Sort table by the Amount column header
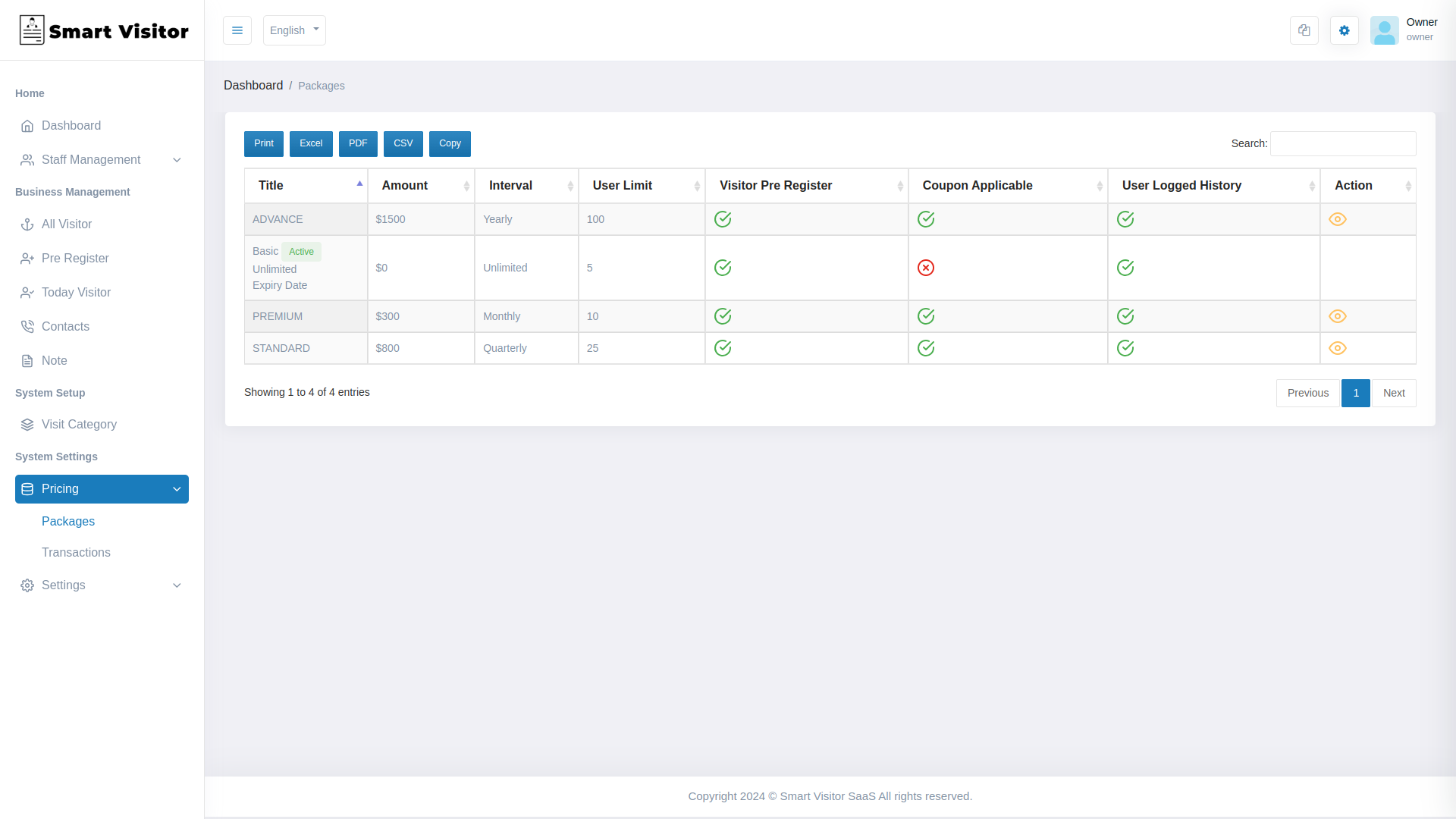This screenshot has height=819, width=1456. tap(405, 185)
